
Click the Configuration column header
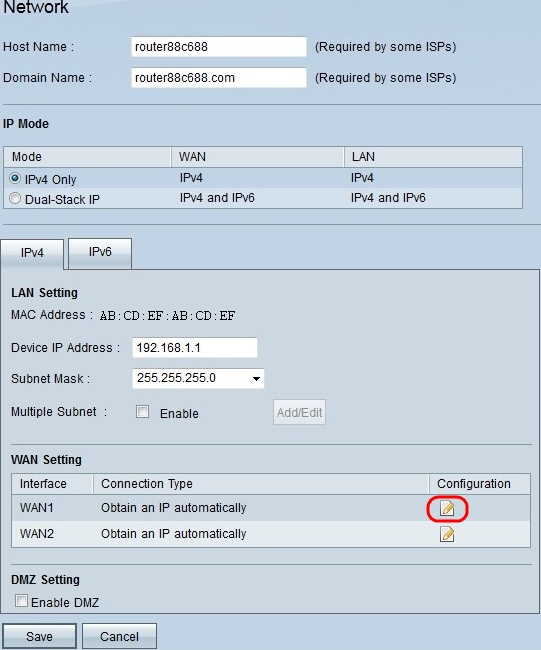[x=480, y=484]
